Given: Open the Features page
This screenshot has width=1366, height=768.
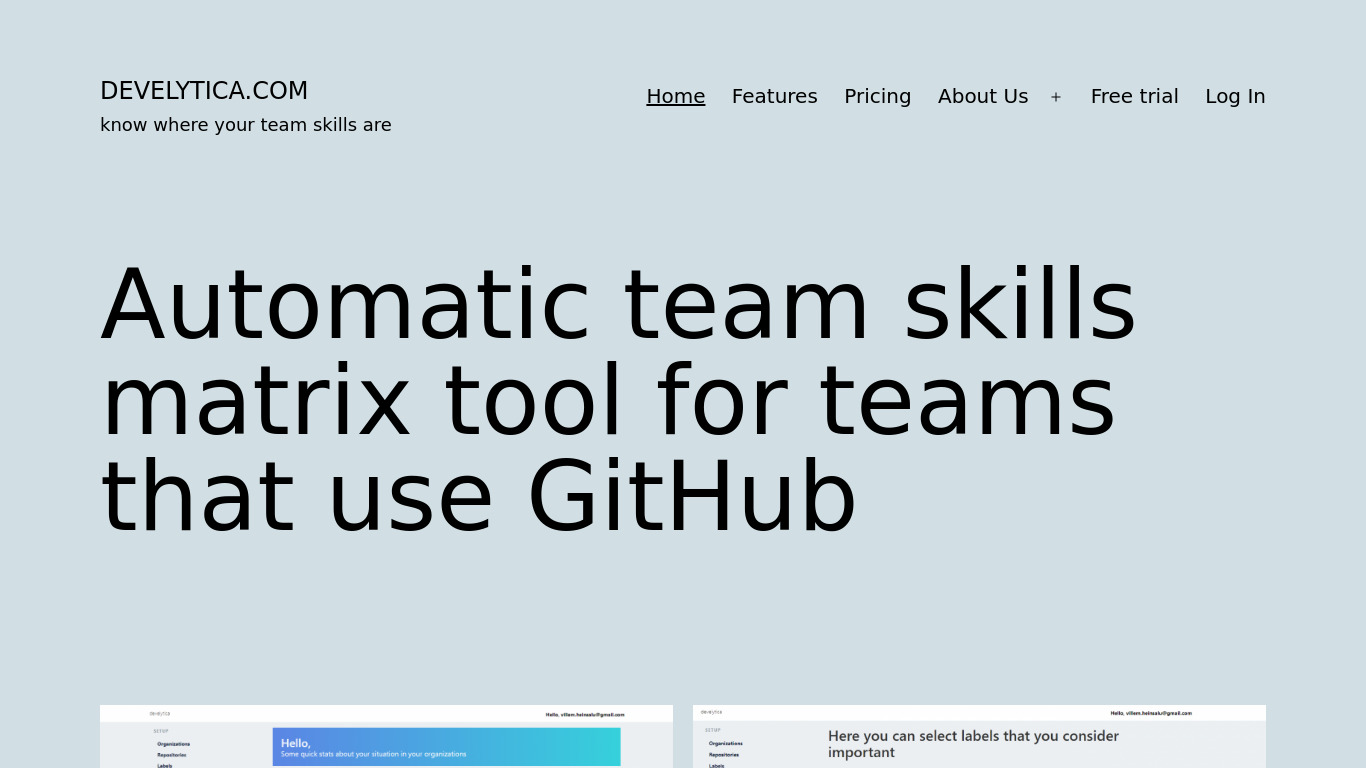Looking at the screenshot, I should click(x=775, y=96).
